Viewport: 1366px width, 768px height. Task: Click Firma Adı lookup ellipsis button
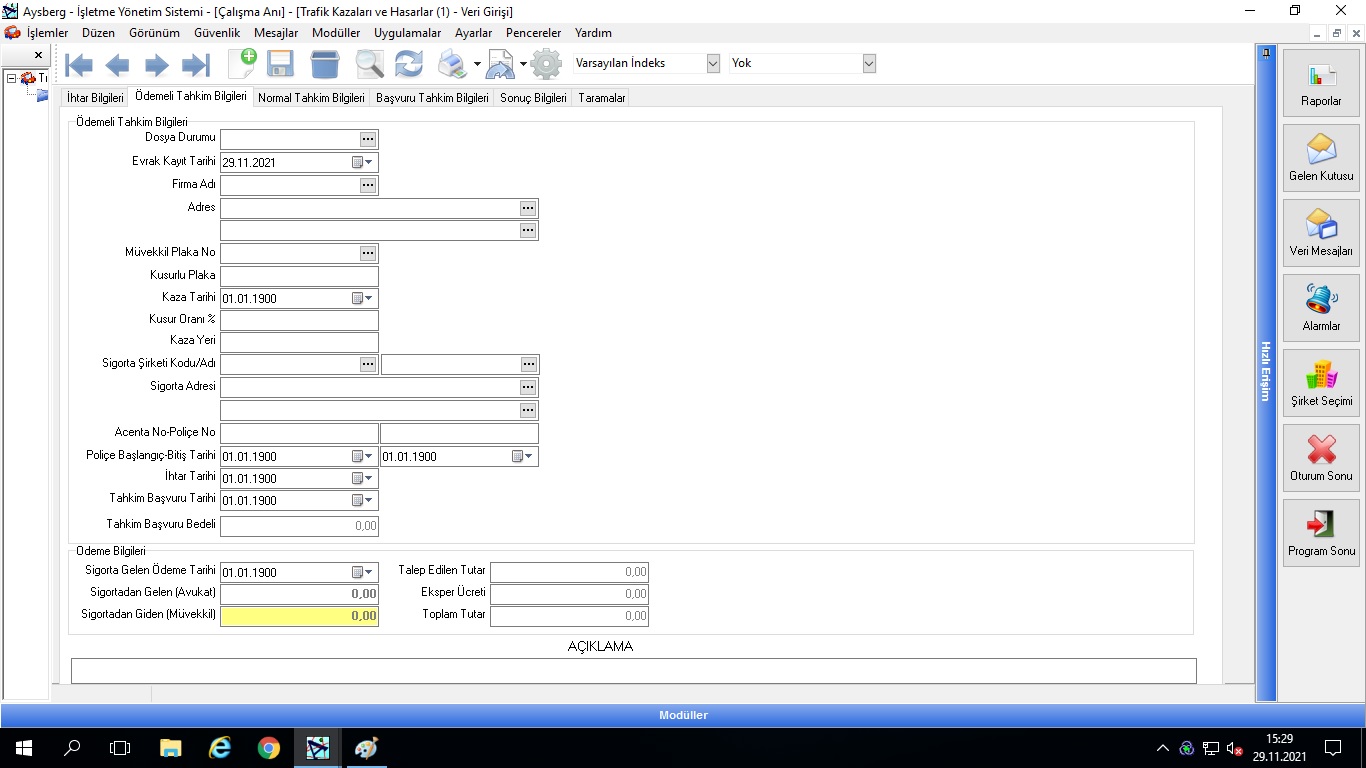(x=368, y=185)
